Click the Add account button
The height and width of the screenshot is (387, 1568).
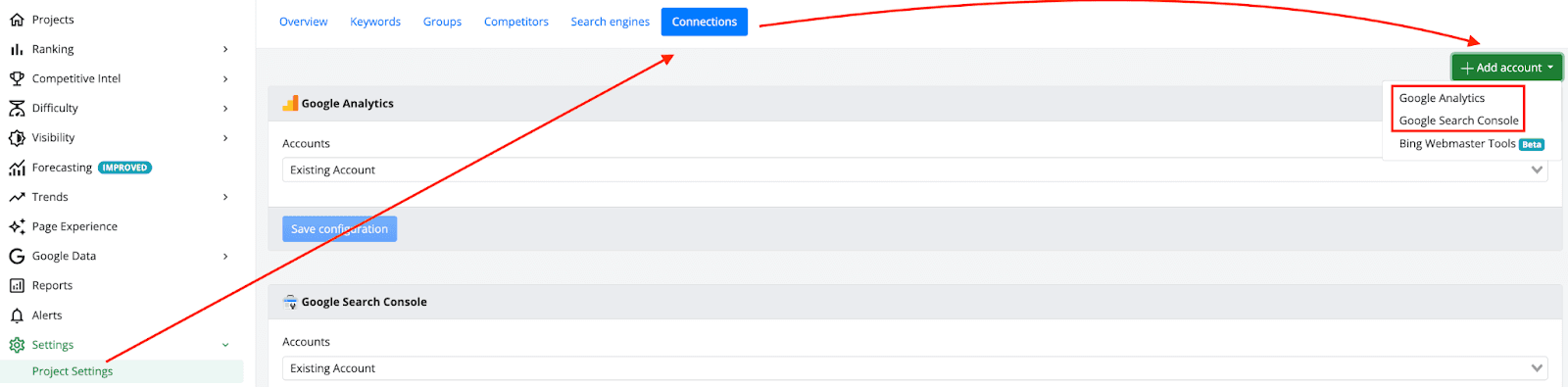pos(1507,68)
